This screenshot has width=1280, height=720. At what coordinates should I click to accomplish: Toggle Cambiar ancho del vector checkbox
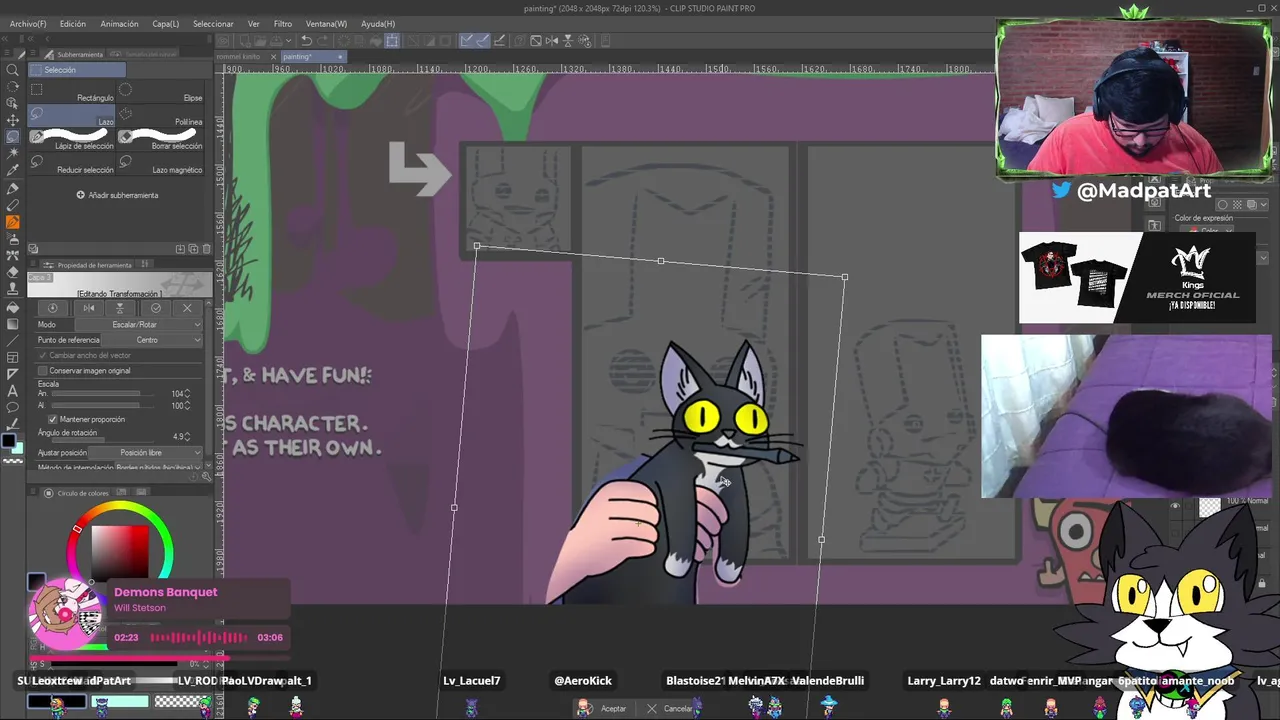click(43, 355)
